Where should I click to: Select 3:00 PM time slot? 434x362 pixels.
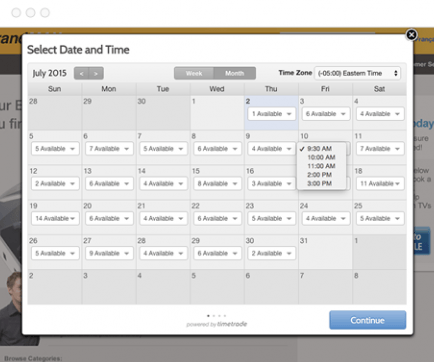321,183
